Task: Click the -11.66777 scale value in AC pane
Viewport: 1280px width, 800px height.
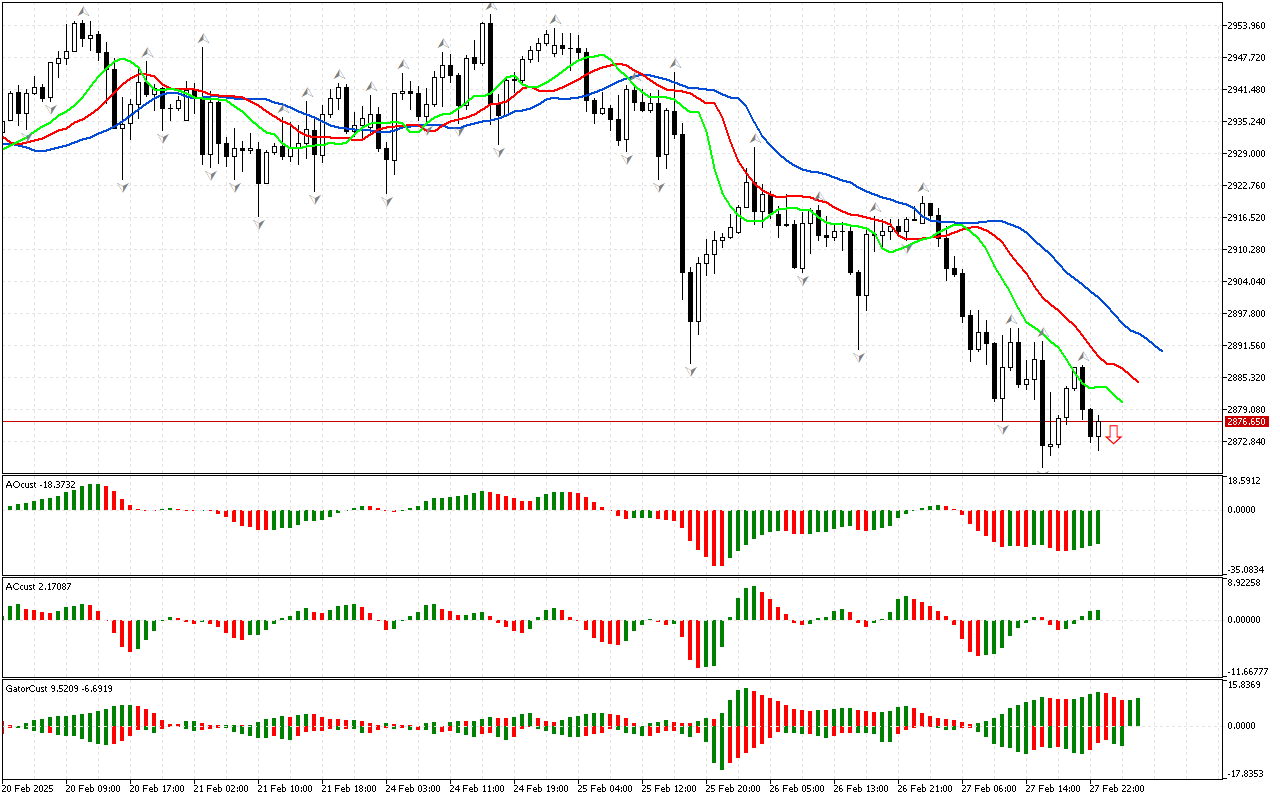Action: (1248, 671)
